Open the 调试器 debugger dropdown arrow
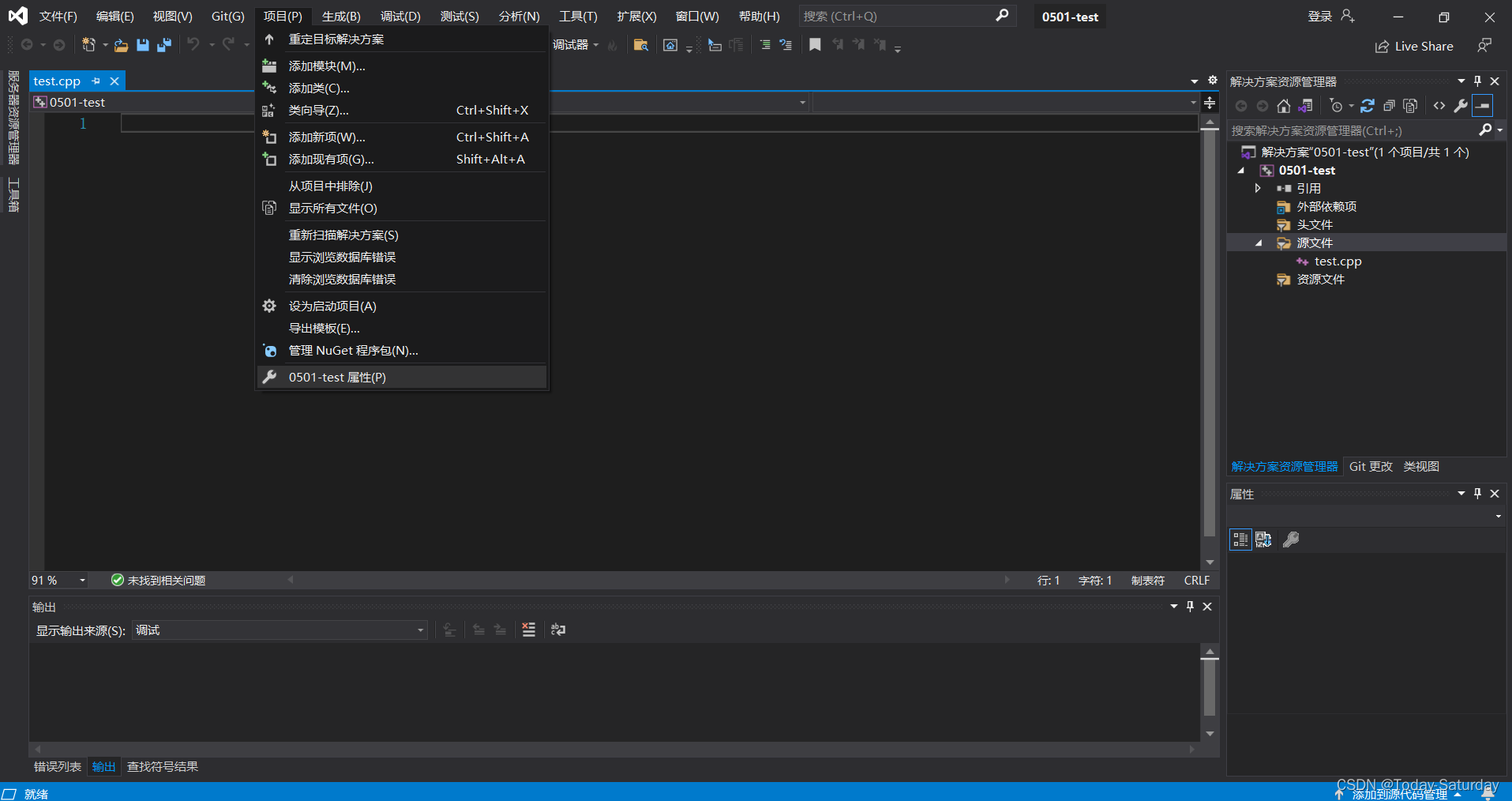 point(595,45)
